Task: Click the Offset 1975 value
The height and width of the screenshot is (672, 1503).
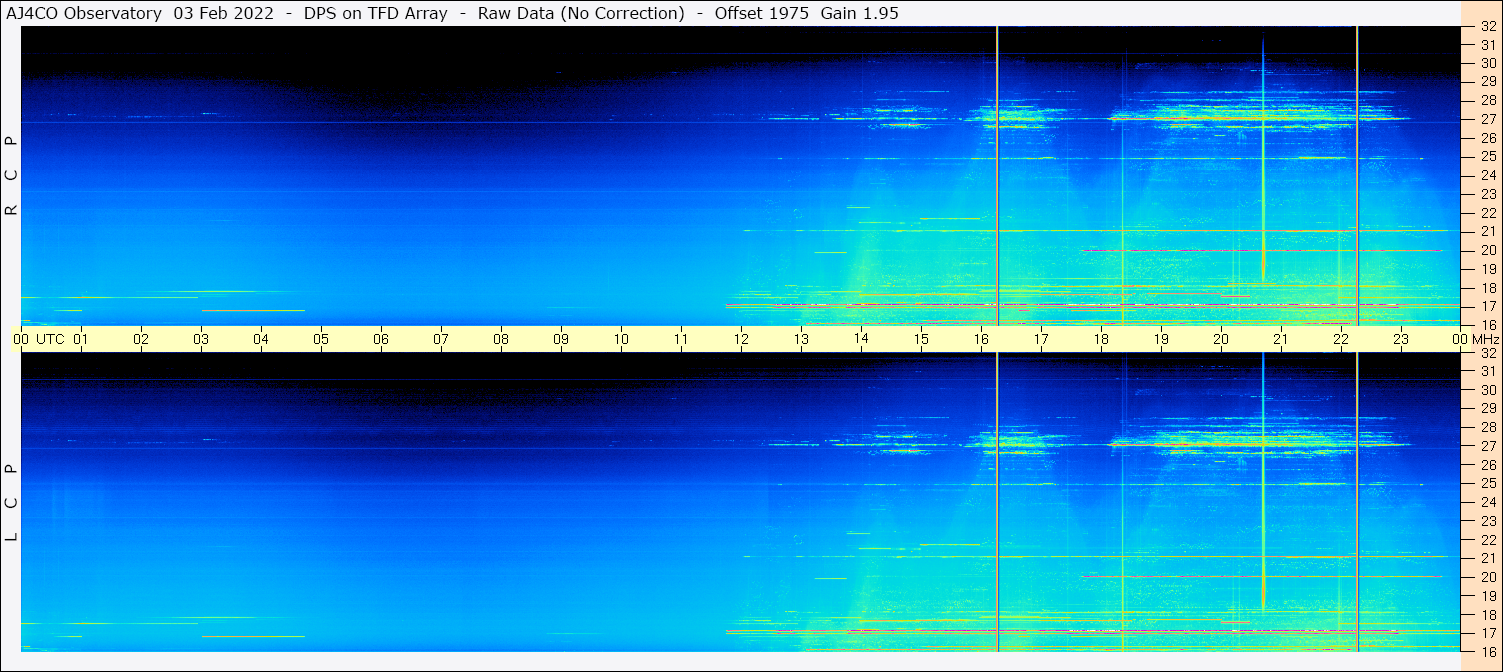Action: [762, 13]
